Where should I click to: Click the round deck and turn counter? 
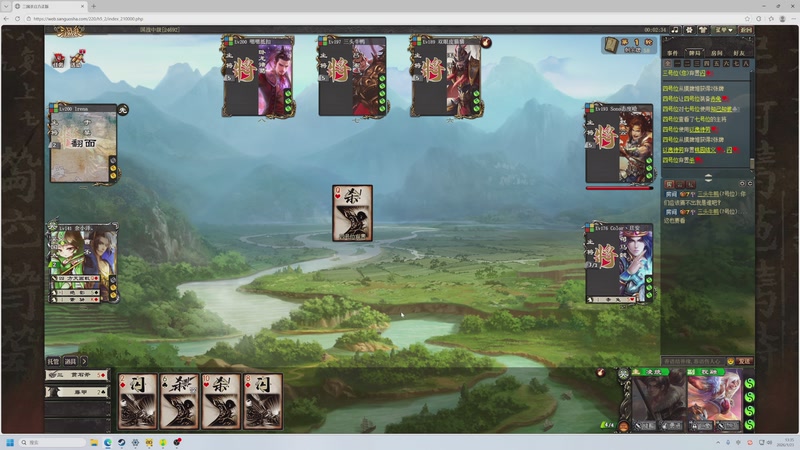628,45
